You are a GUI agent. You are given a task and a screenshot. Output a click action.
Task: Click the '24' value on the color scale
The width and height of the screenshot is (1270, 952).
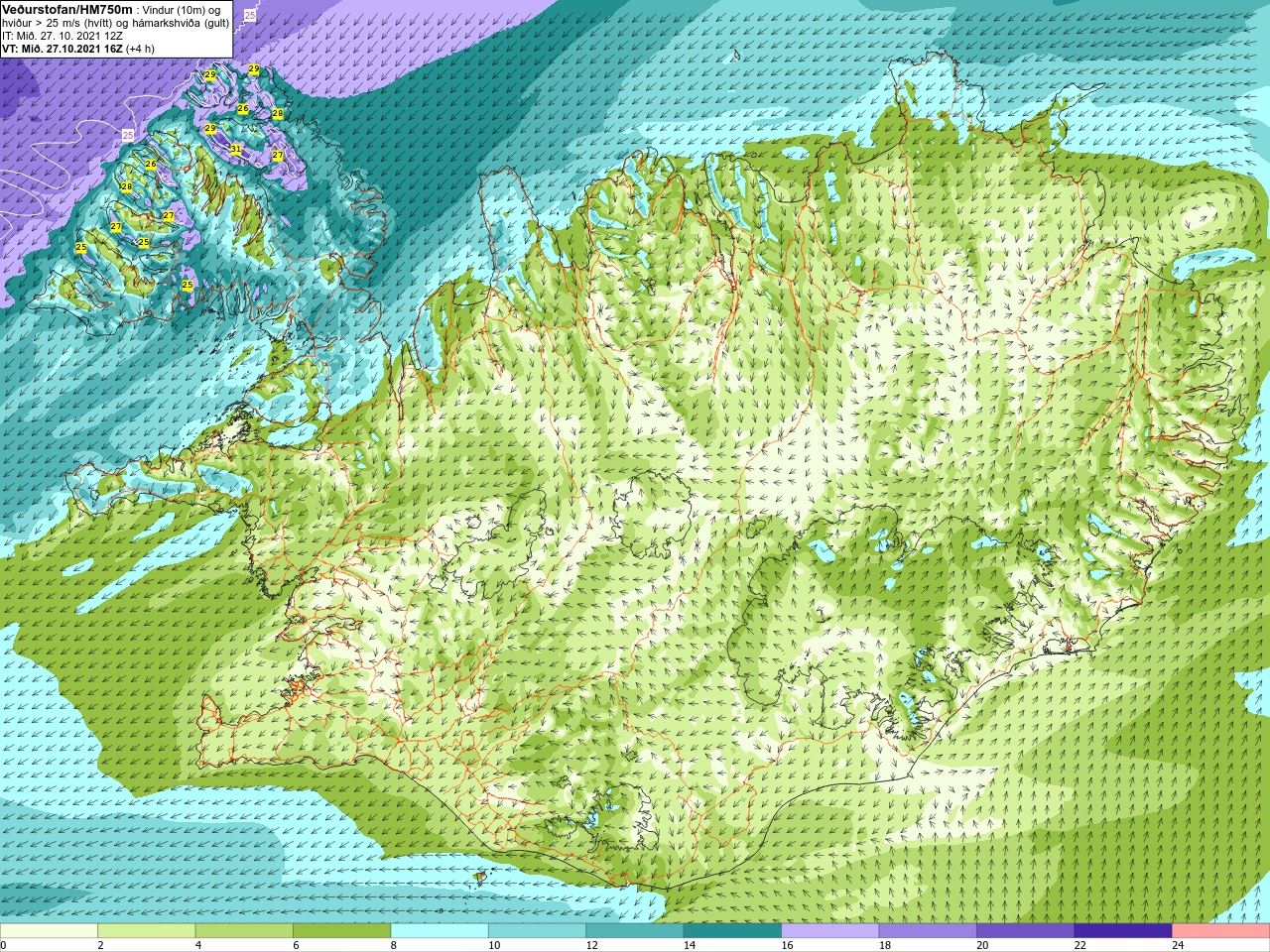click(x=1178, y=945)
